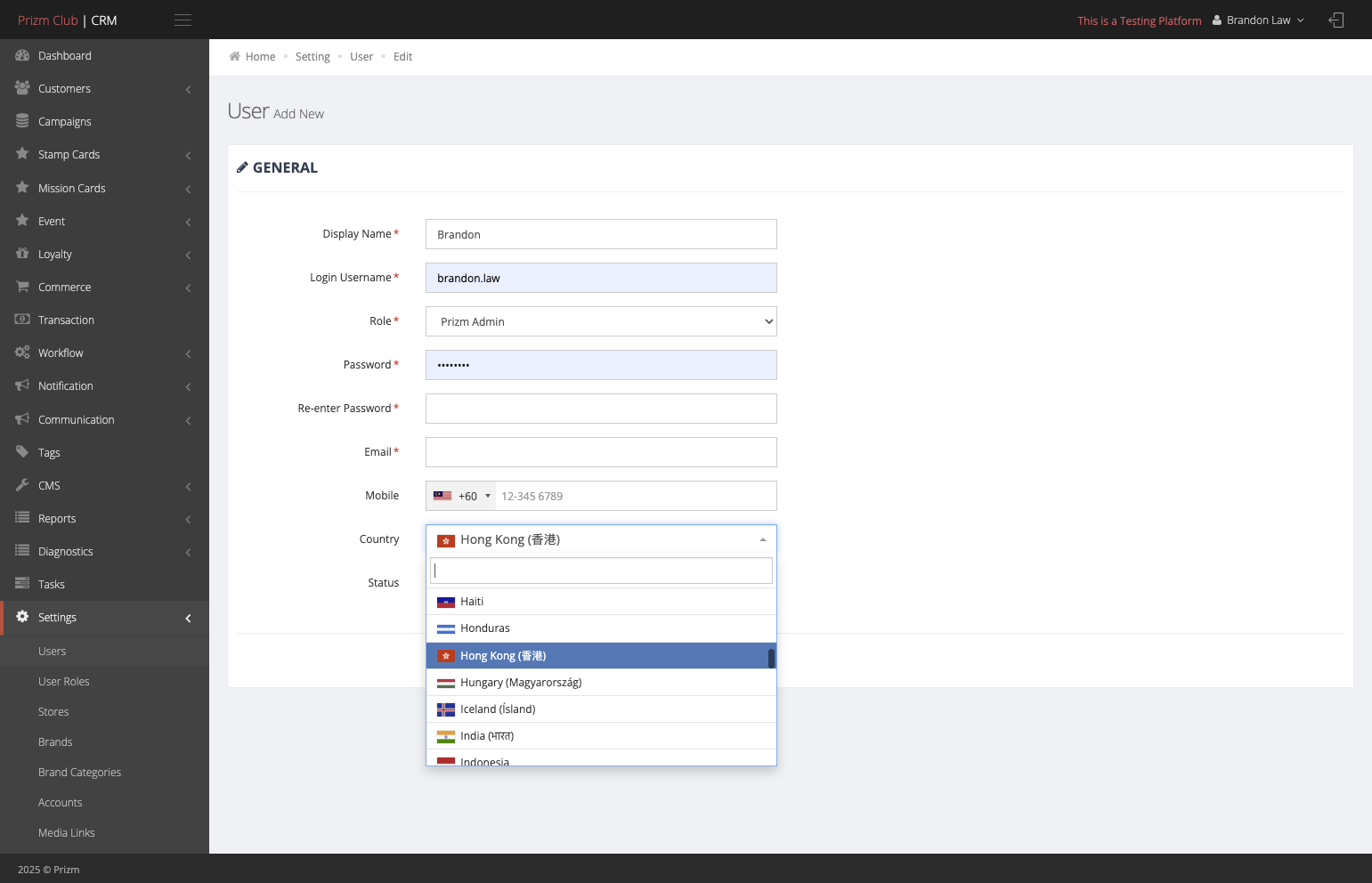Click the Customers group icon
Screen dimensions: 1372x883
[x=22, y=88]
